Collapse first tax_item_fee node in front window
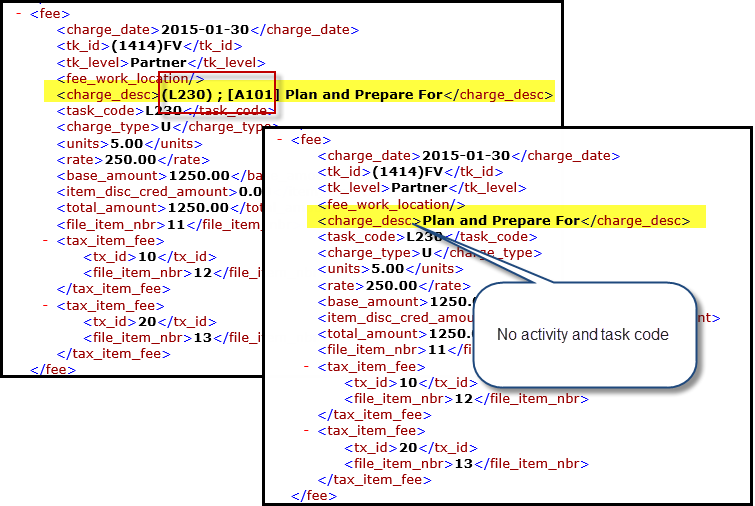 (x=306, y=366)
